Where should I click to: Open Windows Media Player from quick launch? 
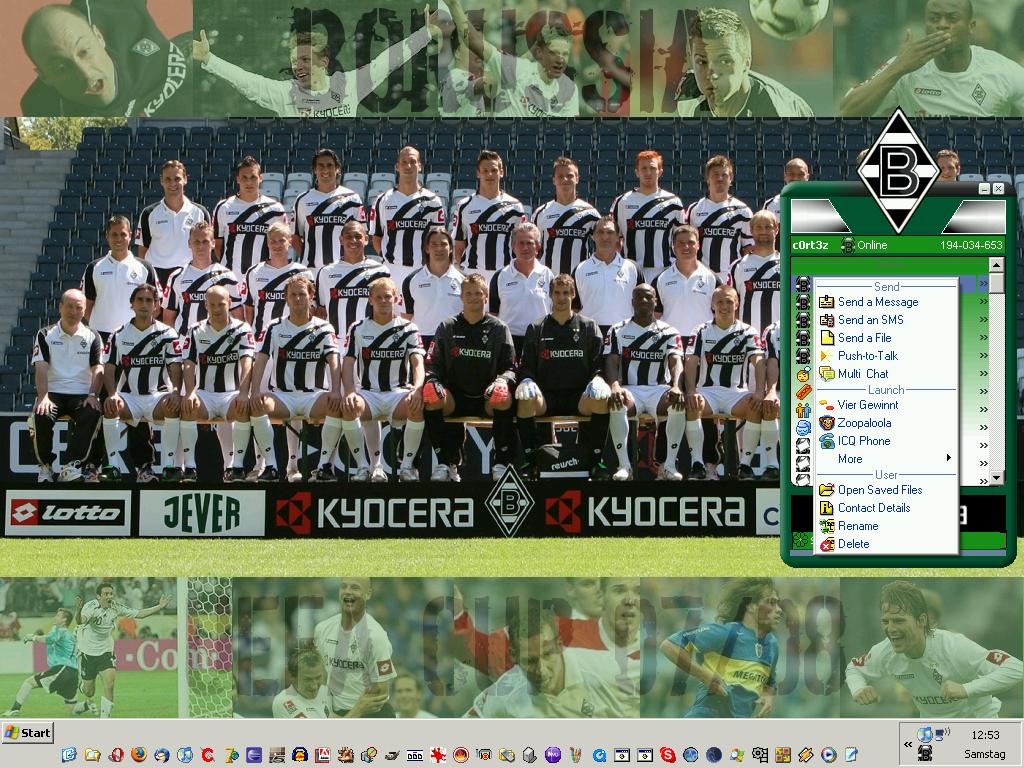tap(829, 756)
